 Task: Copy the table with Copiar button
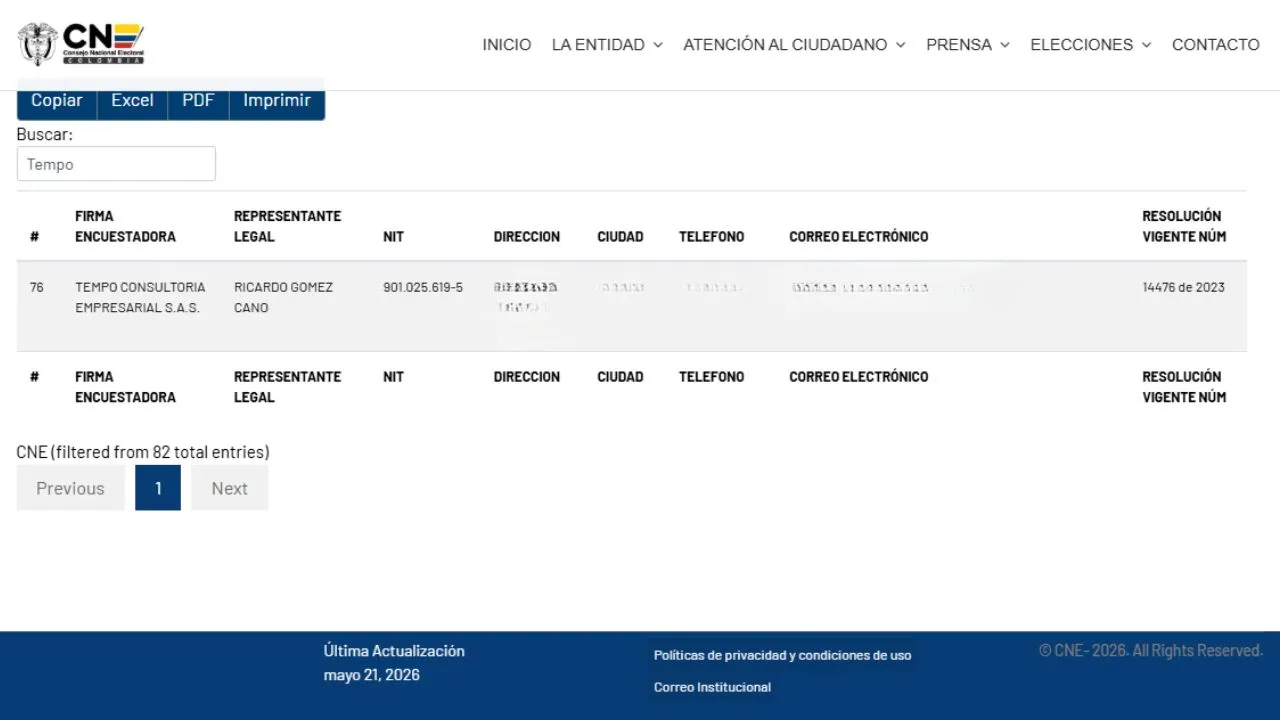click(57, 100)
